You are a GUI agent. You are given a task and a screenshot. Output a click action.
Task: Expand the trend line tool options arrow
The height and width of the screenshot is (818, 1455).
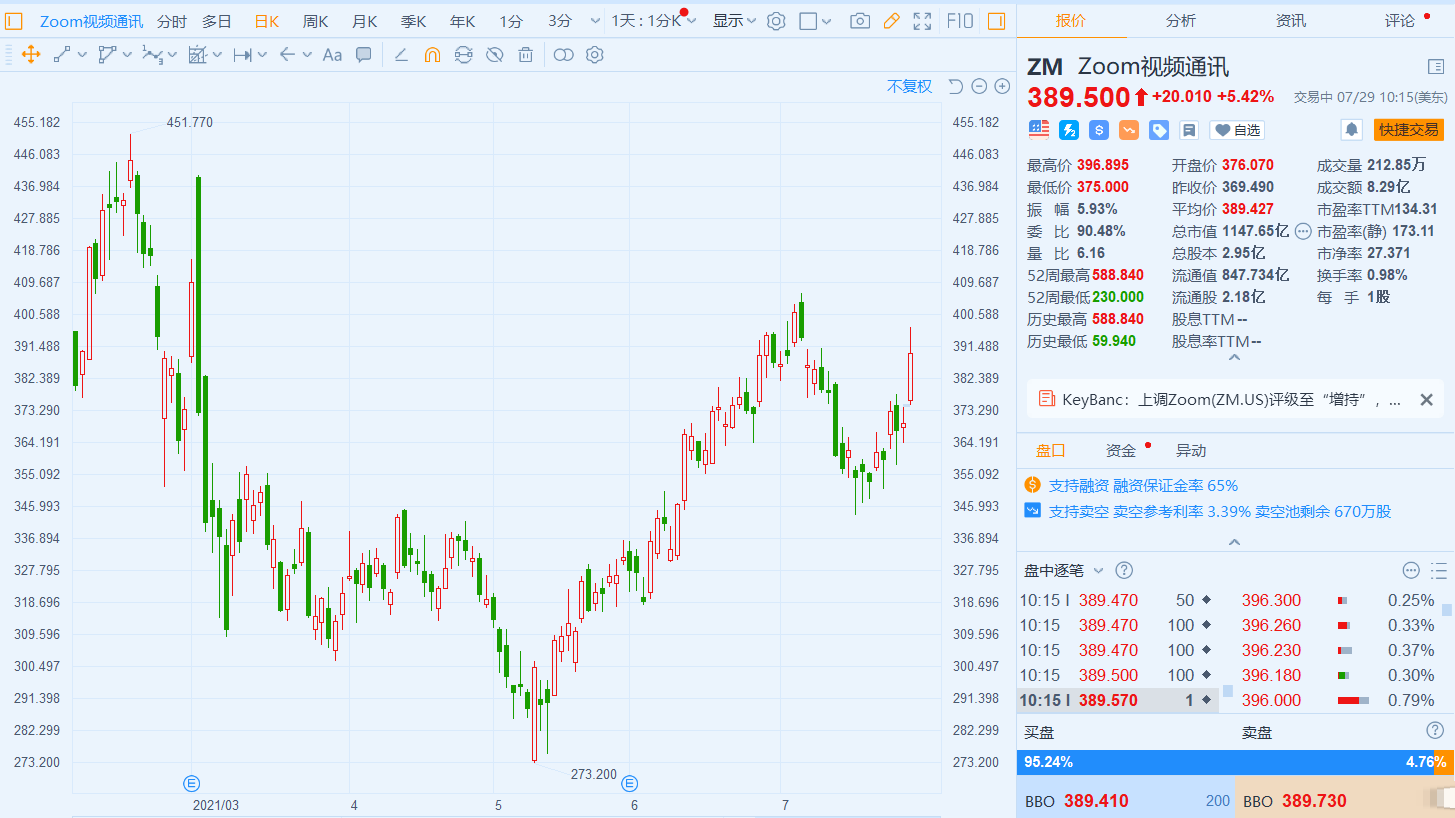tap(81, 55)
